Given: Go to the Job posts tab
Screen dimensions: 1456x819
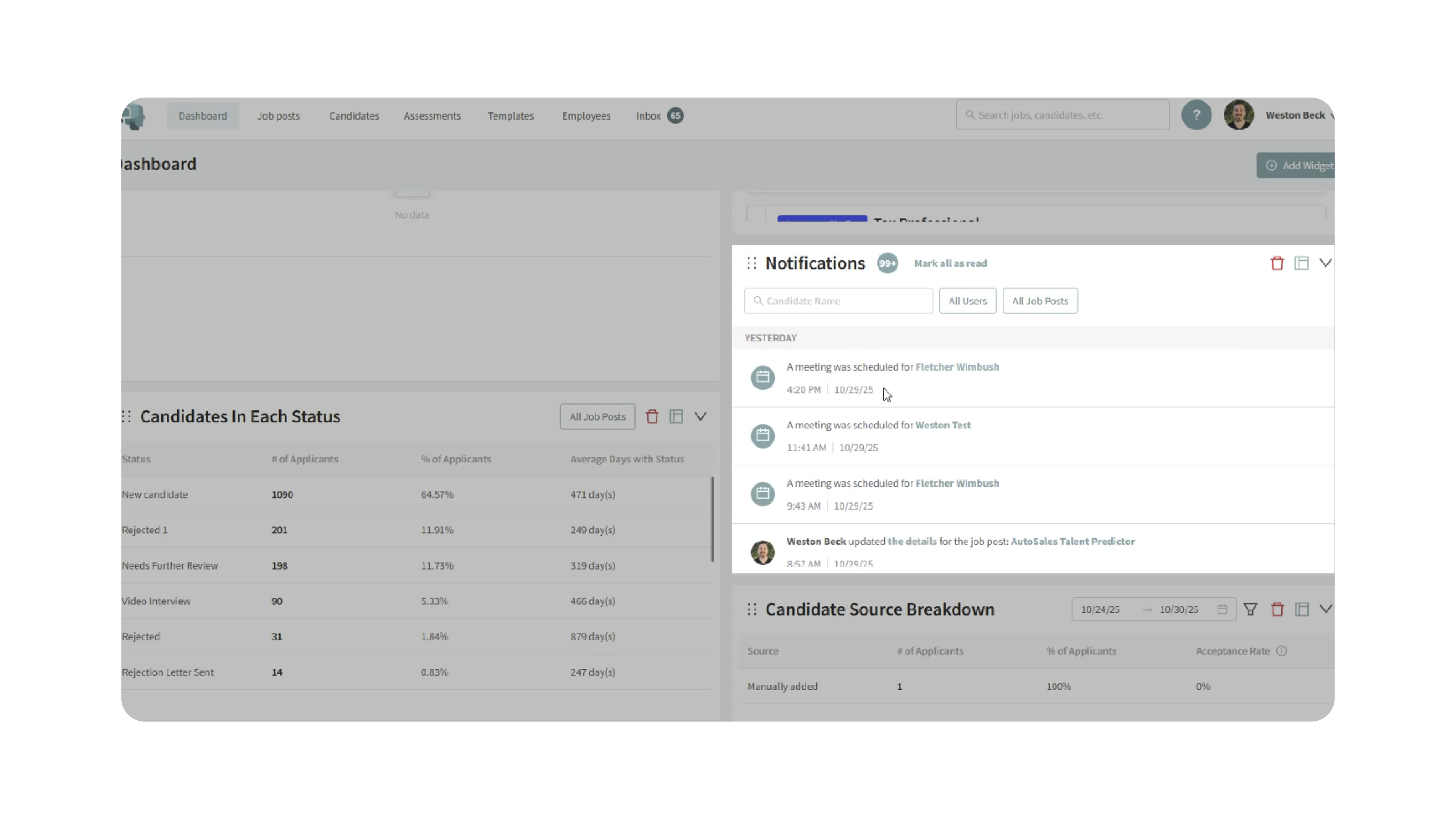Looking at the screenshot, I should (x=278, y=116).
